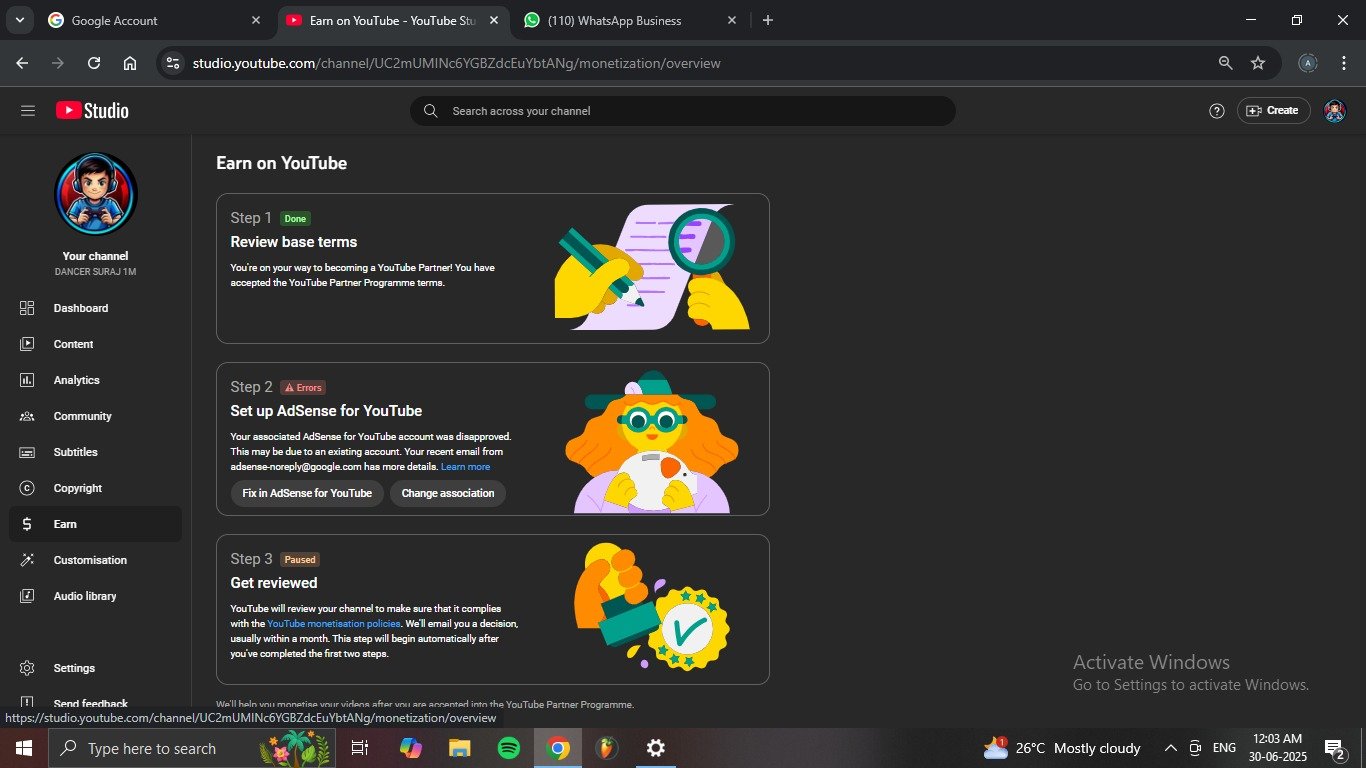Click the ENG language indicator
This screenshot has width=1366, height=768.
tap(1224, 748)
